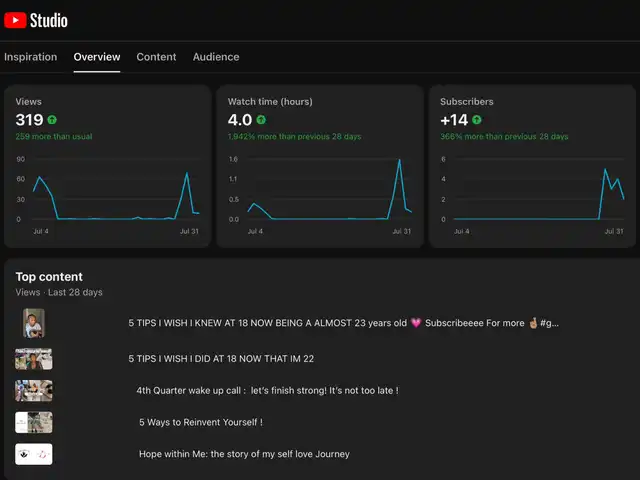
Task: Click the Subscribers chart peak near Jul 31
Action: pyautogui.click(x=605, y=170)
